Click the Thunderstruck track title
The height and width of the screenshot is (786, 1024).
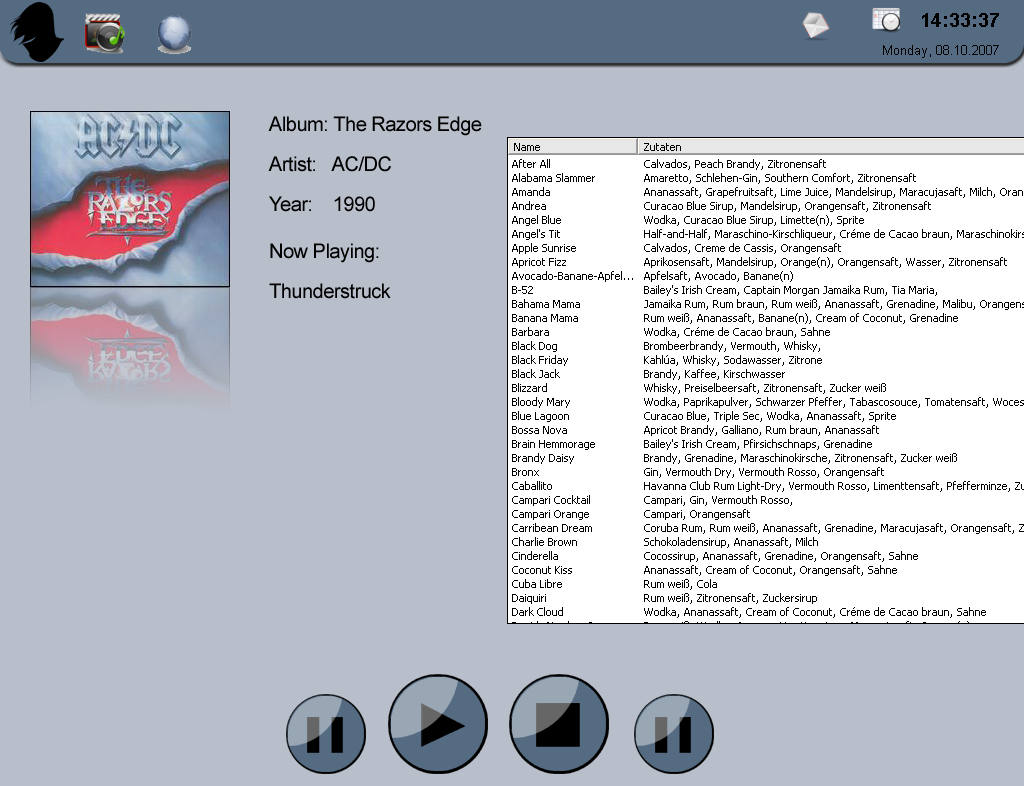point(329,291)
